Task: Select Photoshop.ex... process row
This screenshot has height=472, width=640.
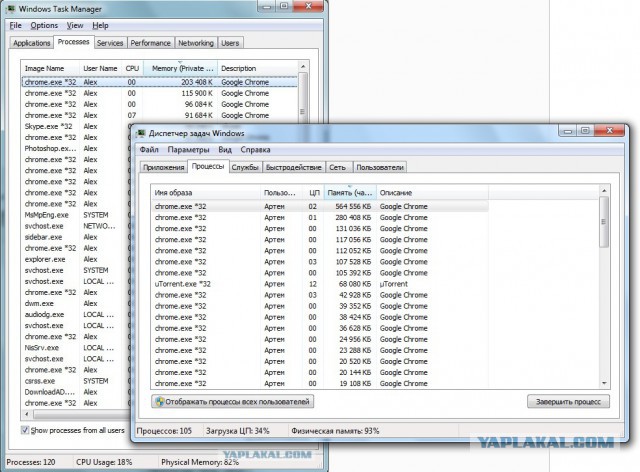Action: [76, 148]
